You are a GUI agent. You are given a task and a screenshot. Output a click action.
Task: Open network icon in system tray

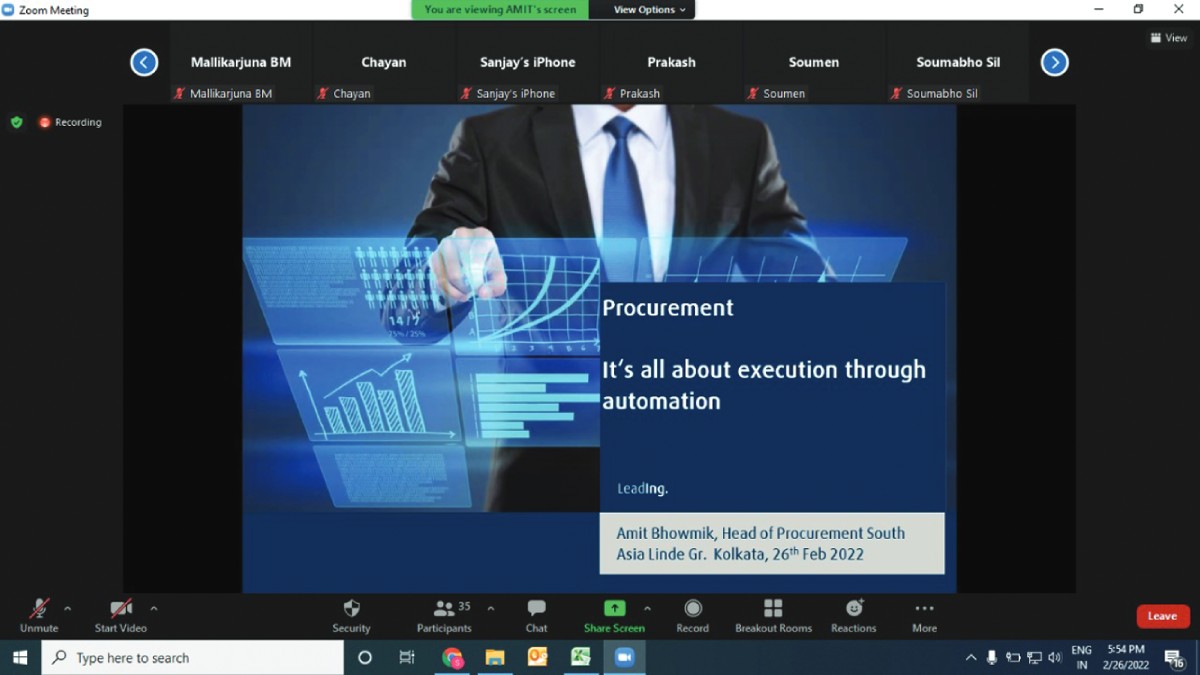click(1034, 657)
